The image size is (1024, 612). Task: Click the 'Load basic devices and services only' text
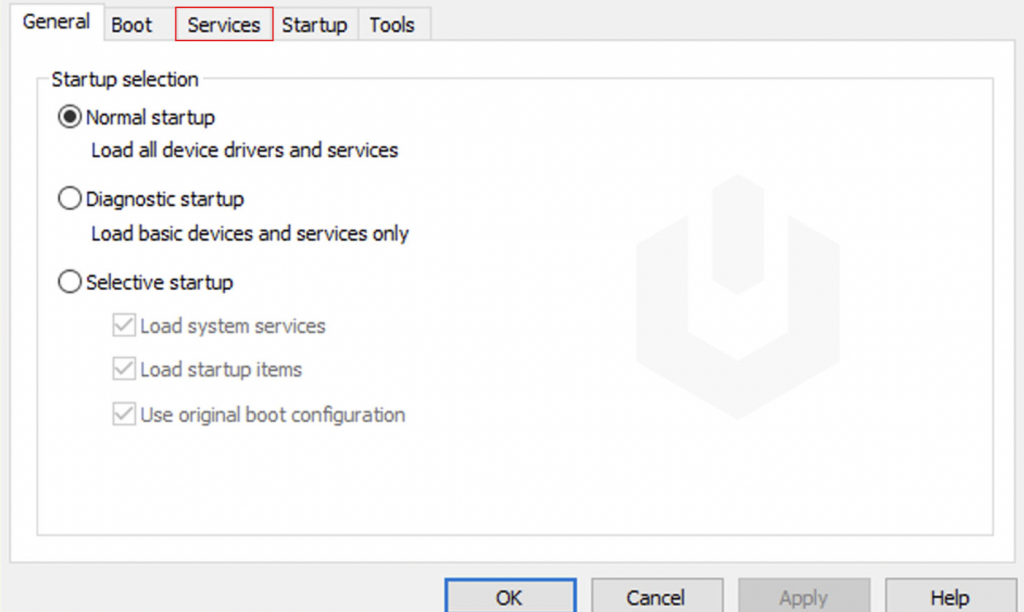click(x=249, y=234)
